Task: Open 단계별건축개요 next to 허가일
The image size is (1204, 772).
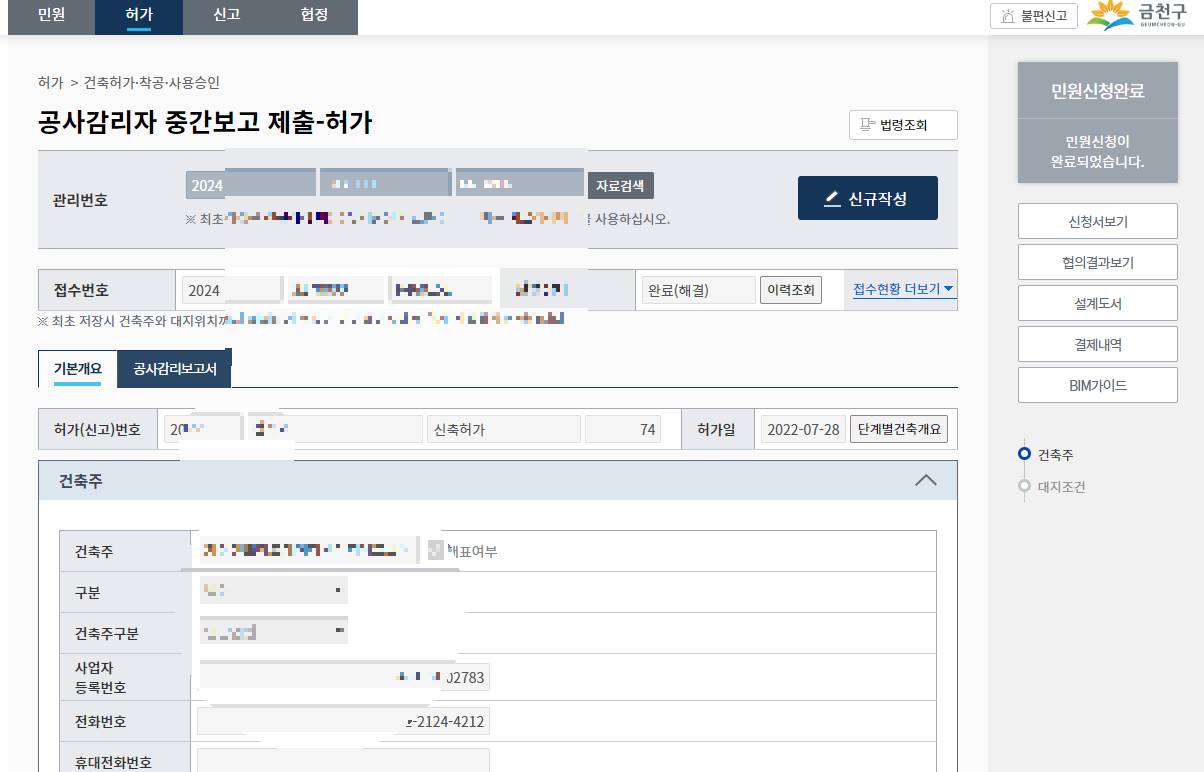Action: pyautogui.click(x=898, y=427)
